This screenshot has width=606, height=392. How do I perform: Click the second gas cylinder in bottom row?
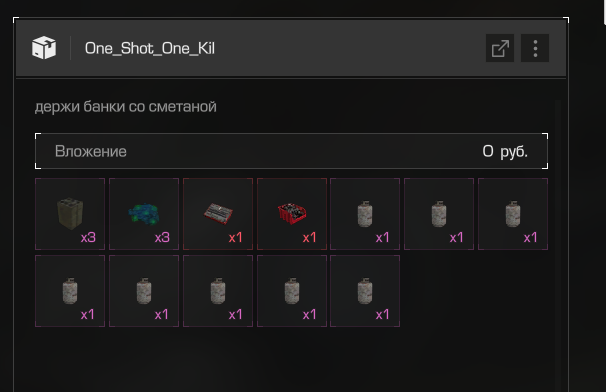144,291
